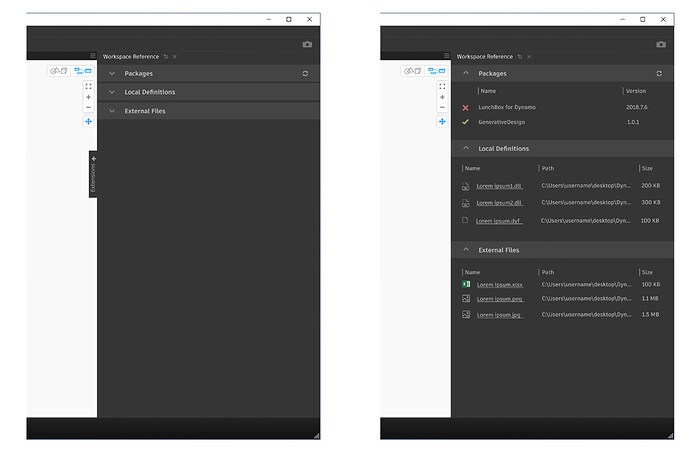Open Lorem ipsum1.dll link
The height and width of the screenshot is (451, 689).
click(x=499, y=186)
